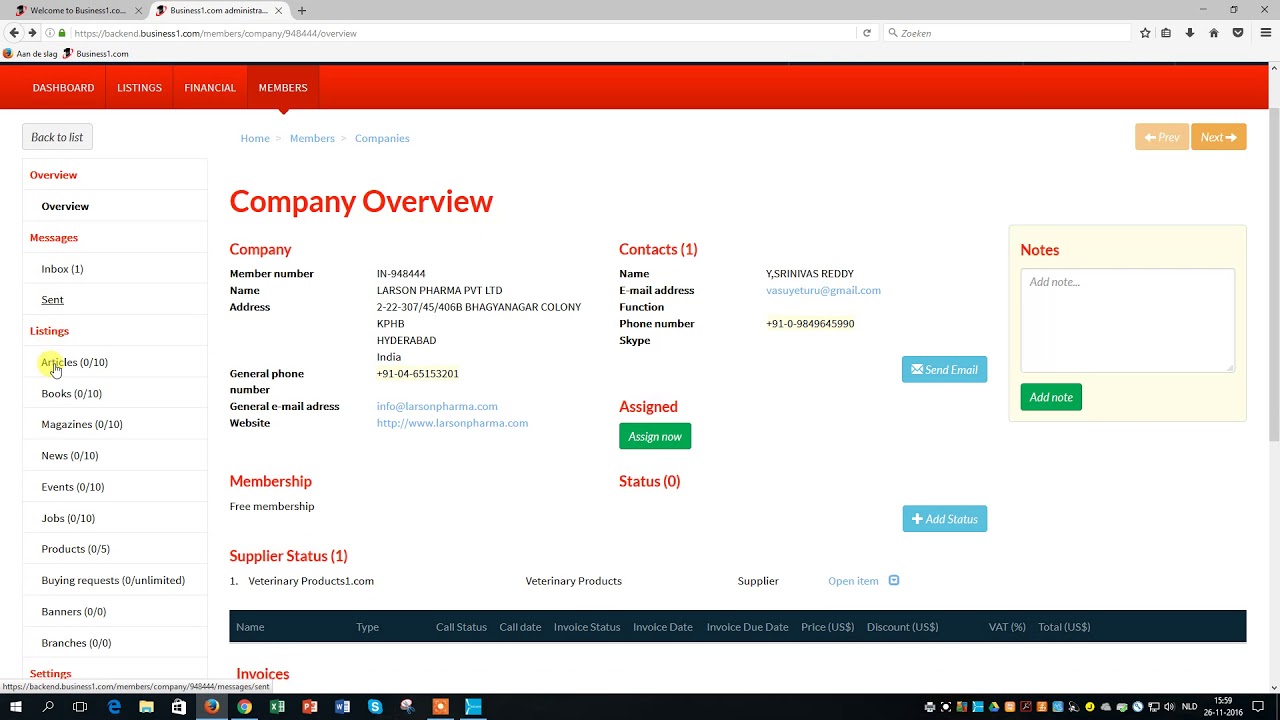The width and height of the screenshot is (1280, 720).
Task: Open Windows taskbar search
Action: (x=48, y=707)
